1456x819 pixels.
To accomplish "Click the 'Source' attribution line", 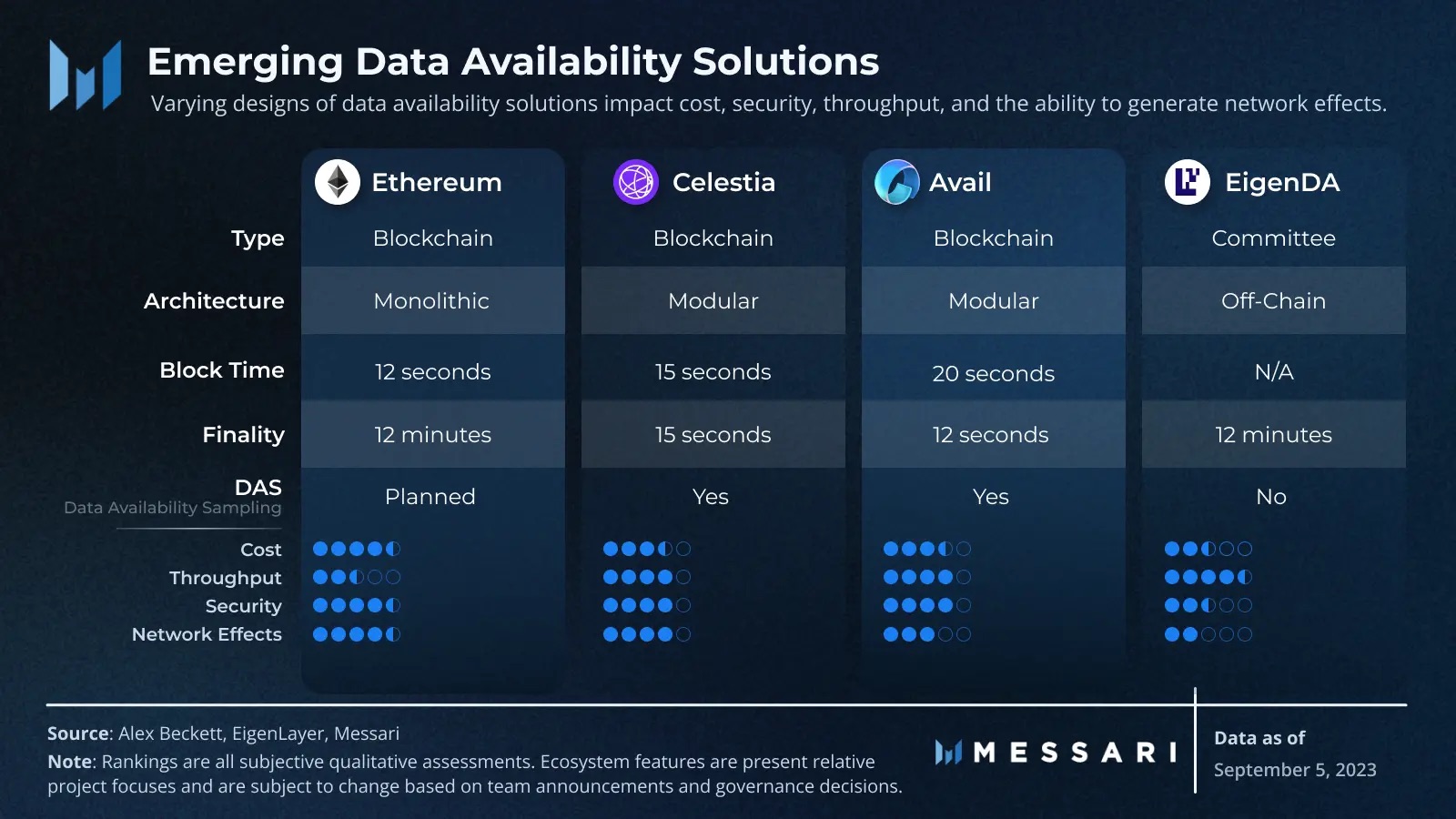I will click(x=223, y=733).
